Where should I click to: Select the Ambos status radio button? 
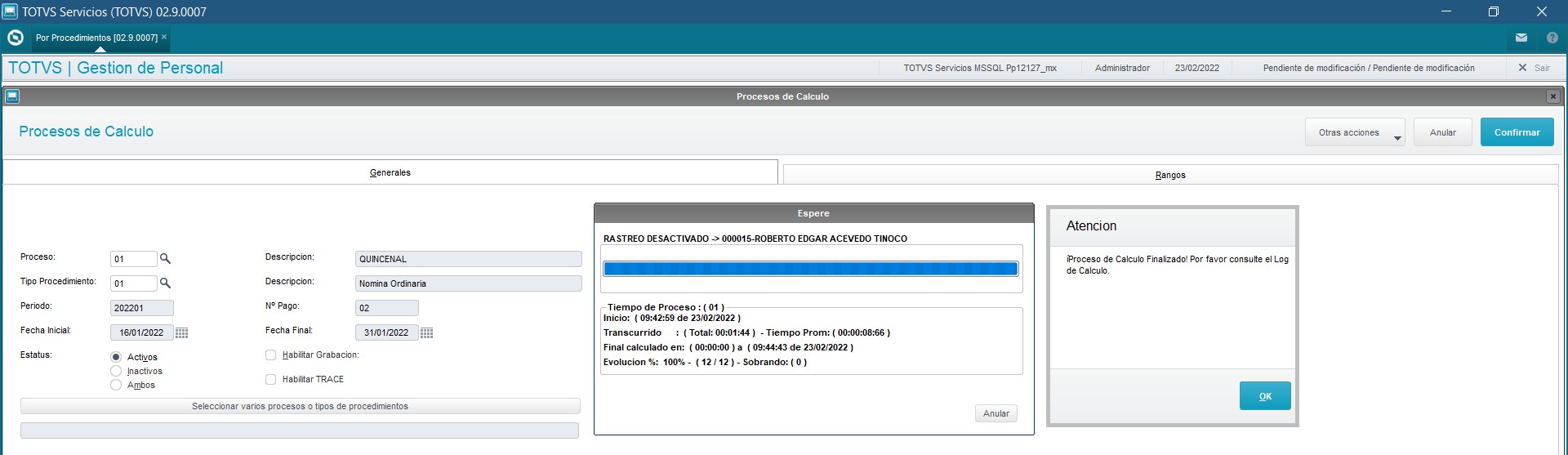click(x=116, y=385)
